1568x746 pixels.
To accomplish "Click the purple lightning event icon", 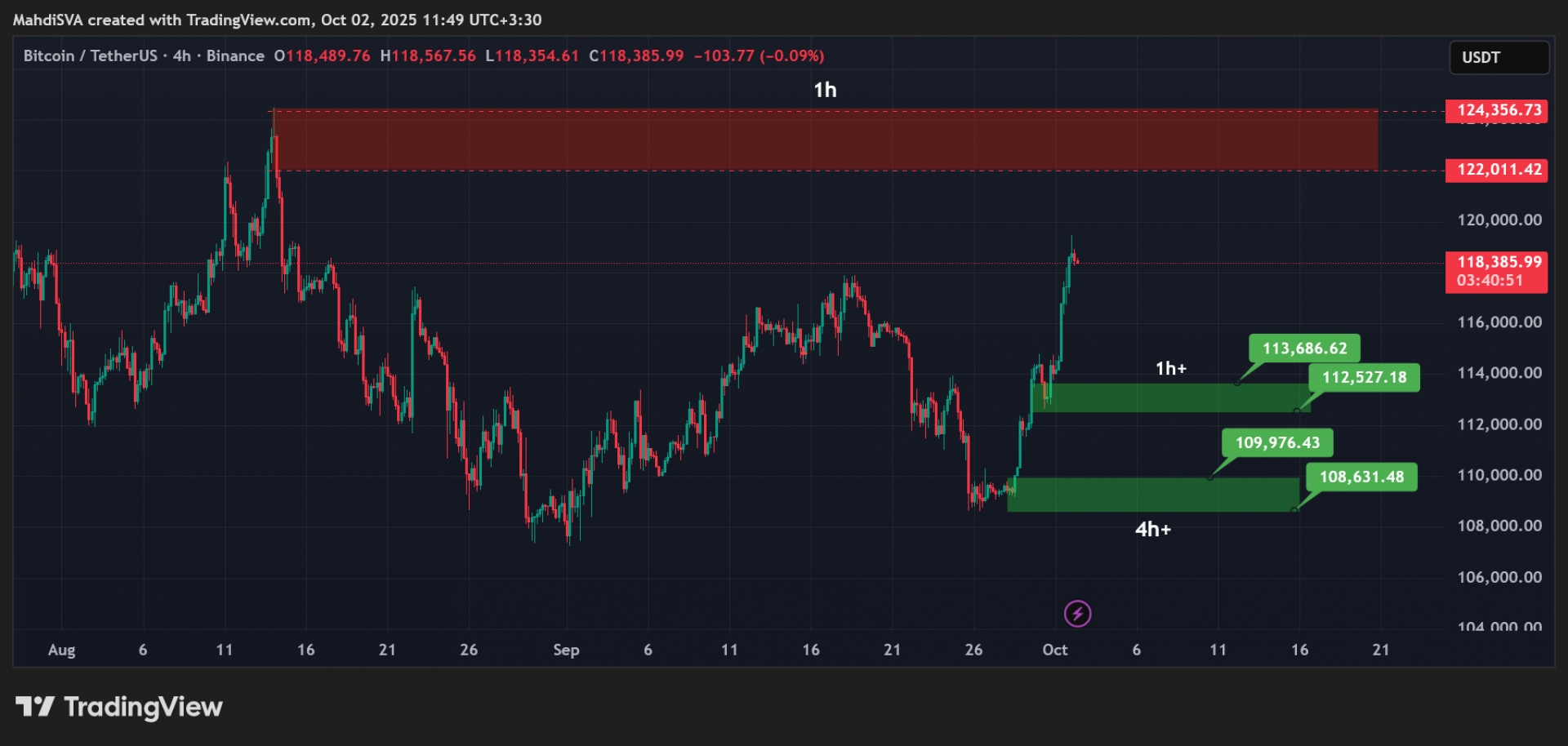I will tap(1077, 613).
